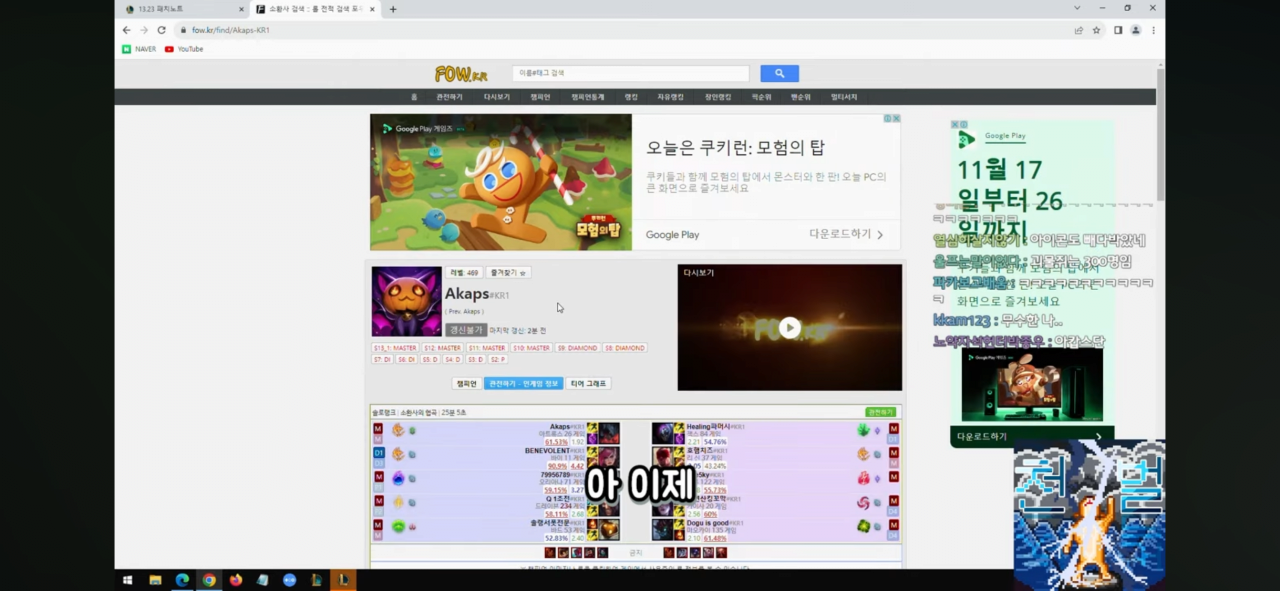
Task: Go back with the browser back arrow
Action: coord(126,30)
